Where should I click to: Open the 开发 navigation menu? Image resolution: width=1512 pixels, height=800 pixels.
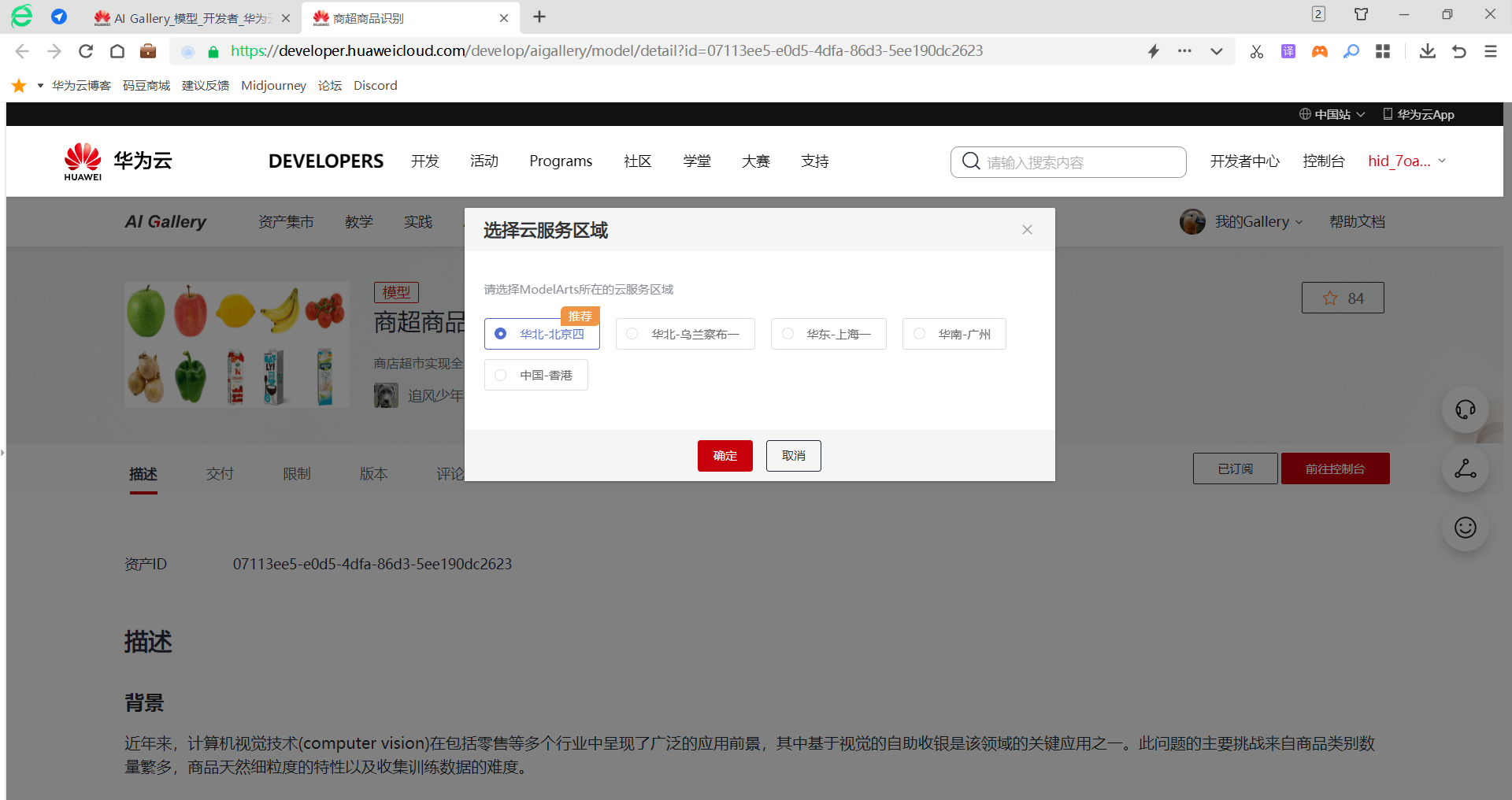pos(425,161)
